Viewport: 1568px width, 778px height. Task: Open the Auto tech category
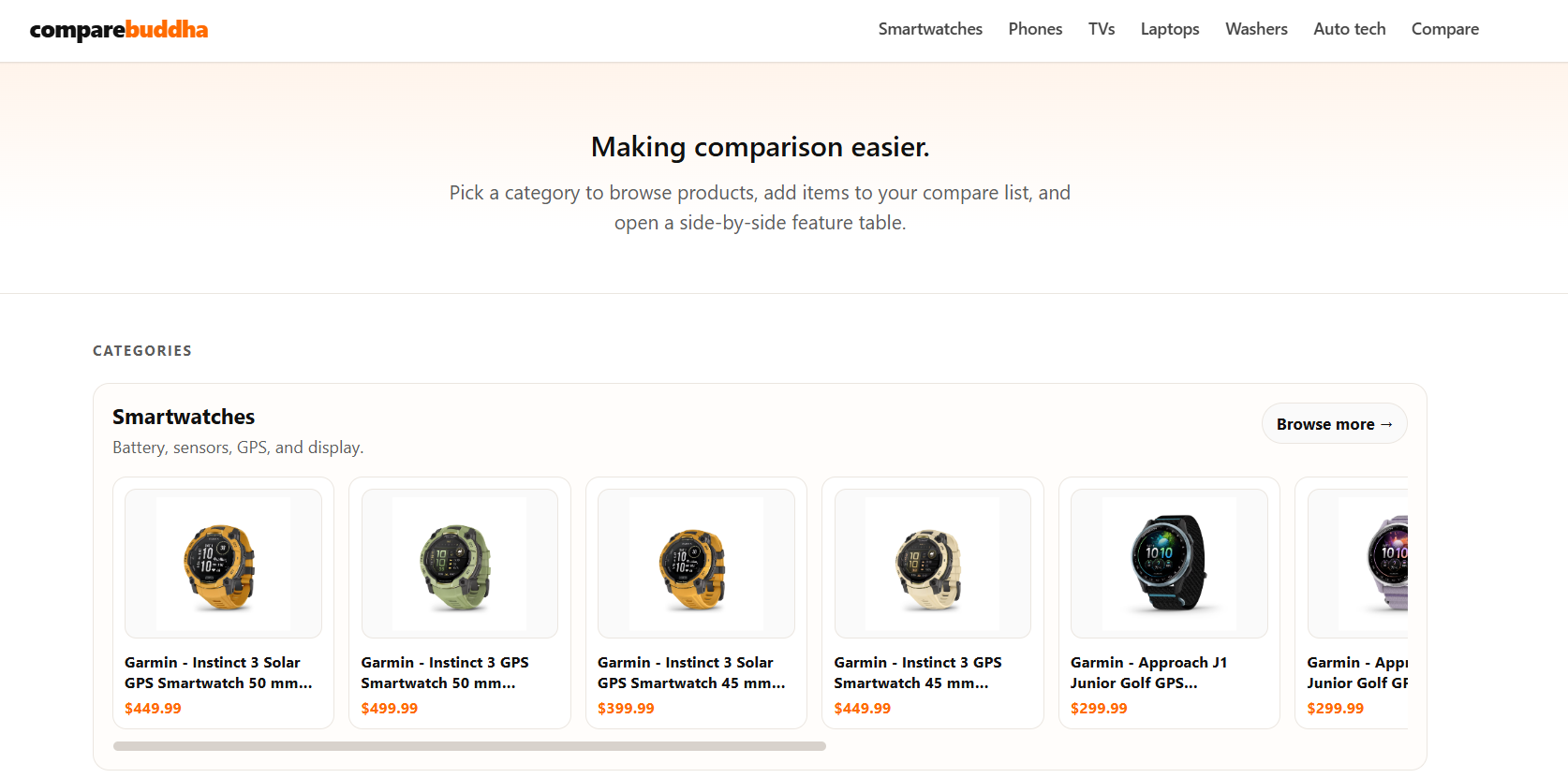pos(1349,29)
